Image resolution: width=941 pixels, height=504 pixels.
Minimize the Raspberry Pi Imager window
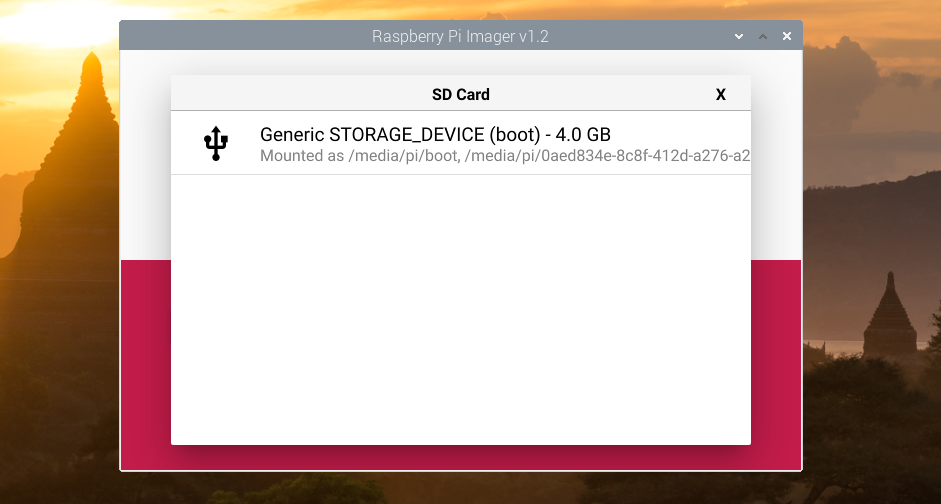pos(739,36)
